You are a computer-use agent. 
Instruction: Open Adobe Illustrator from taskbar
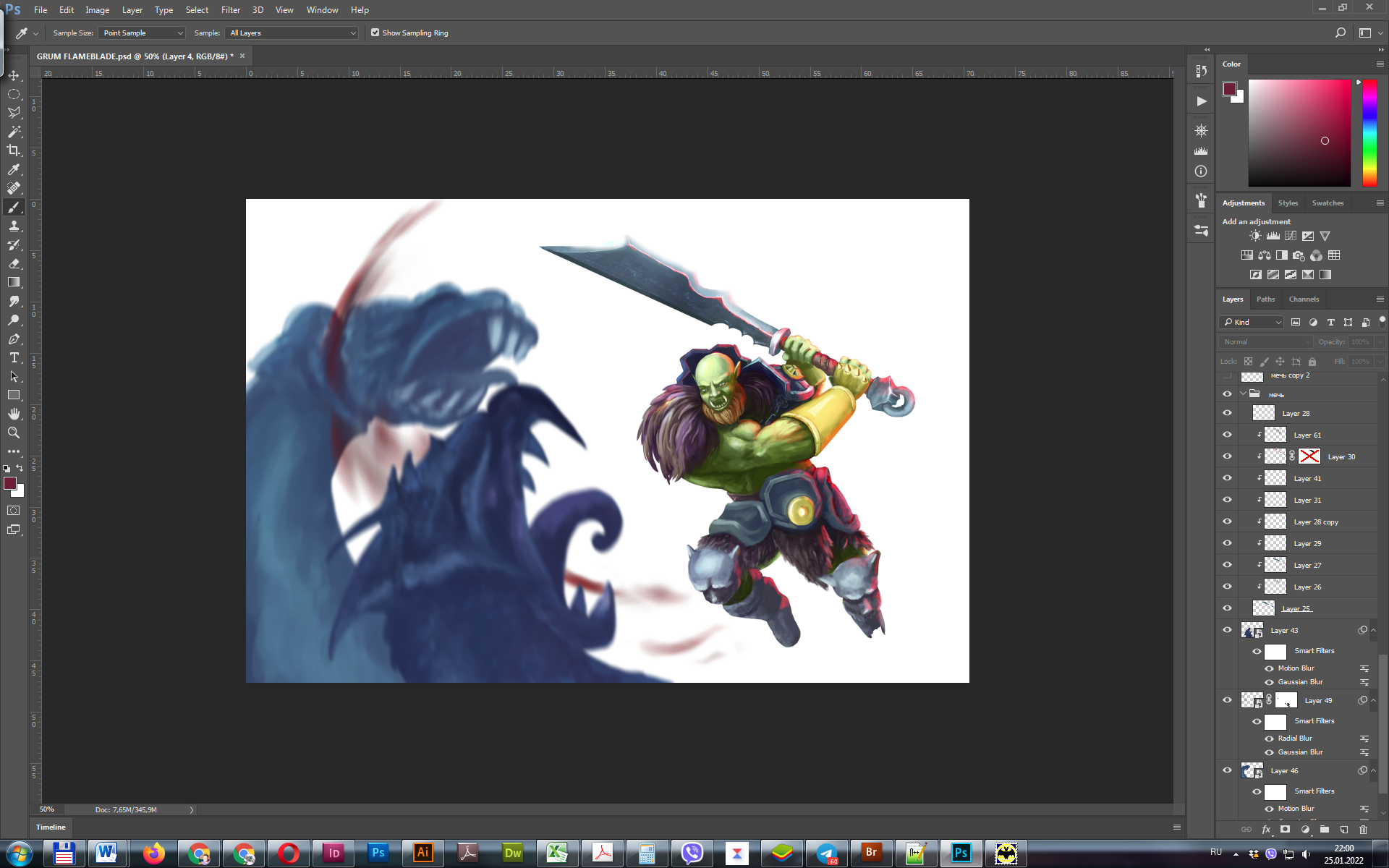(423, 854)
